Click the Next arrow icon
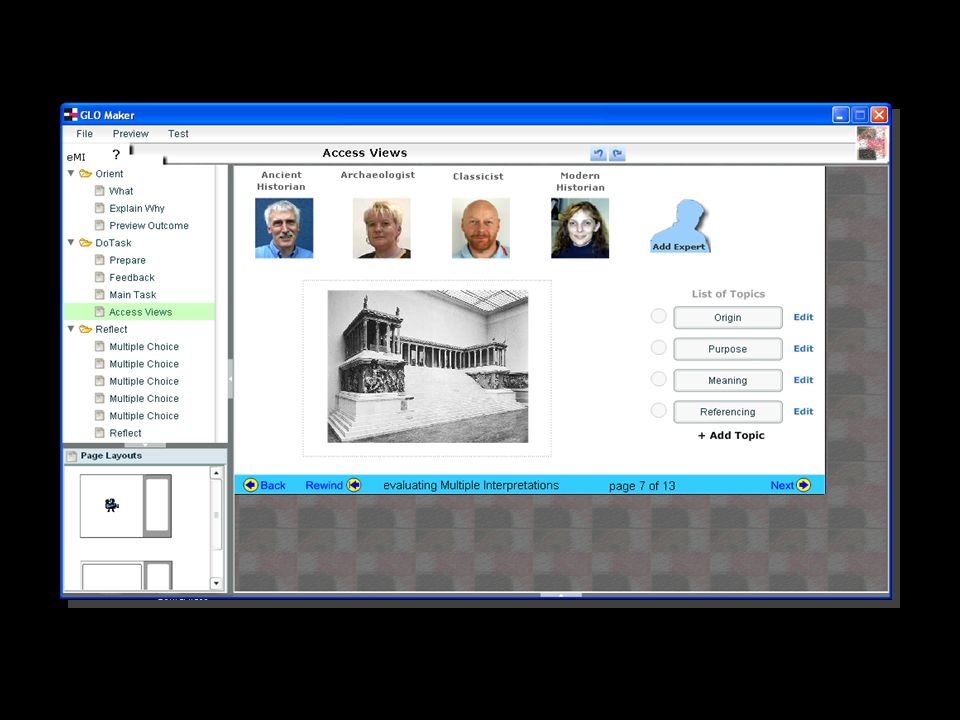 point(803,485)
